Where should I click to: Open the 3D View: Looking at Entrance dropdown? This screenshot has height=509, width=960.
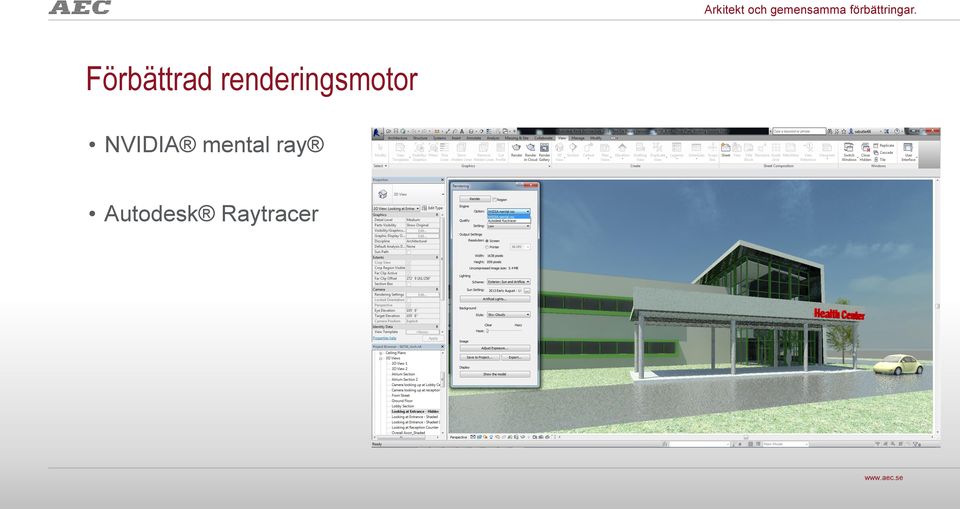[396, 209]
